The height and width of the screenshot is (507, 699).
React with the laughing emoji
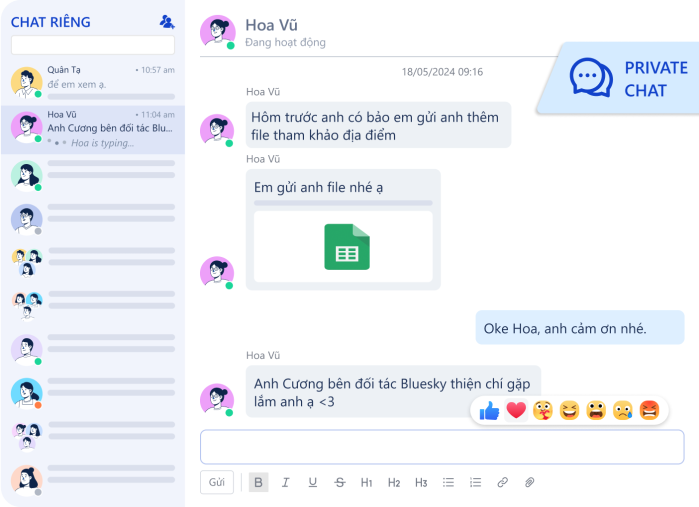[x=570, y=411]
